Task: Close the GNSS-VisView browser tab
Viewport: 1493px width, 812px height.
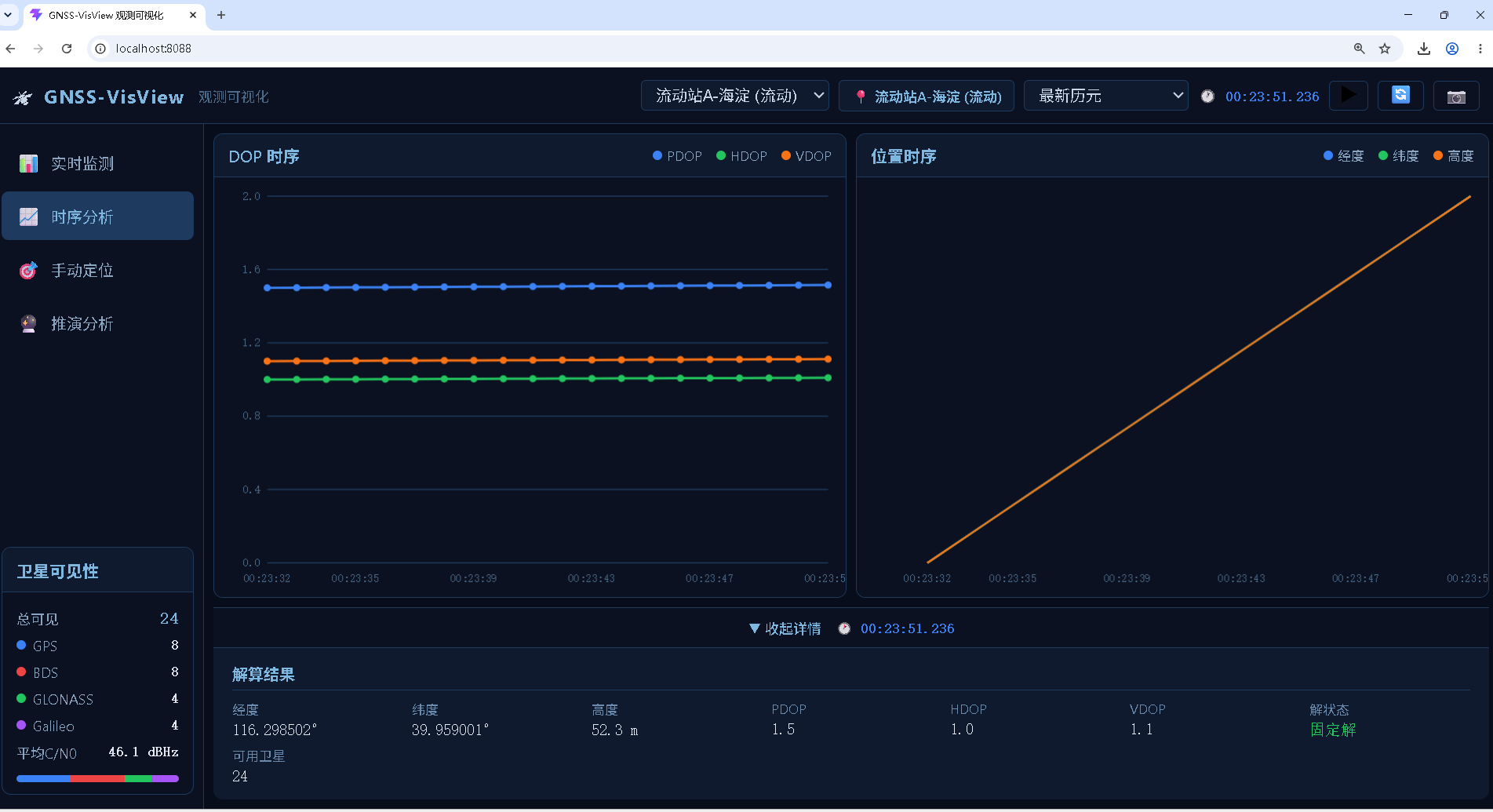Action: point(193,15)
